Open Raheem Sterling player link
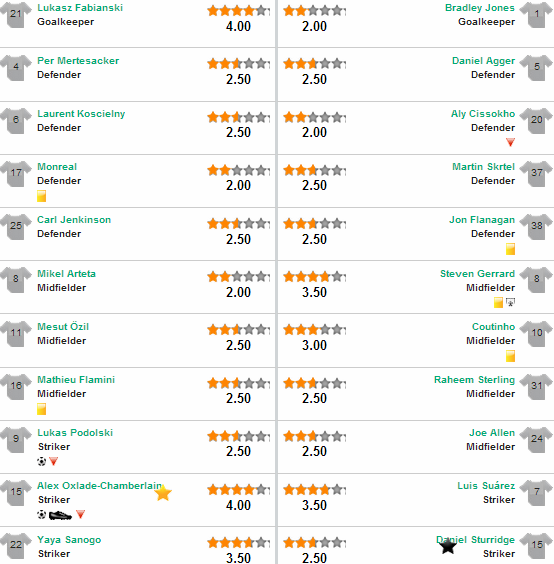The height and width of the screenshot is (564, 554). click(x=474, y=380)
